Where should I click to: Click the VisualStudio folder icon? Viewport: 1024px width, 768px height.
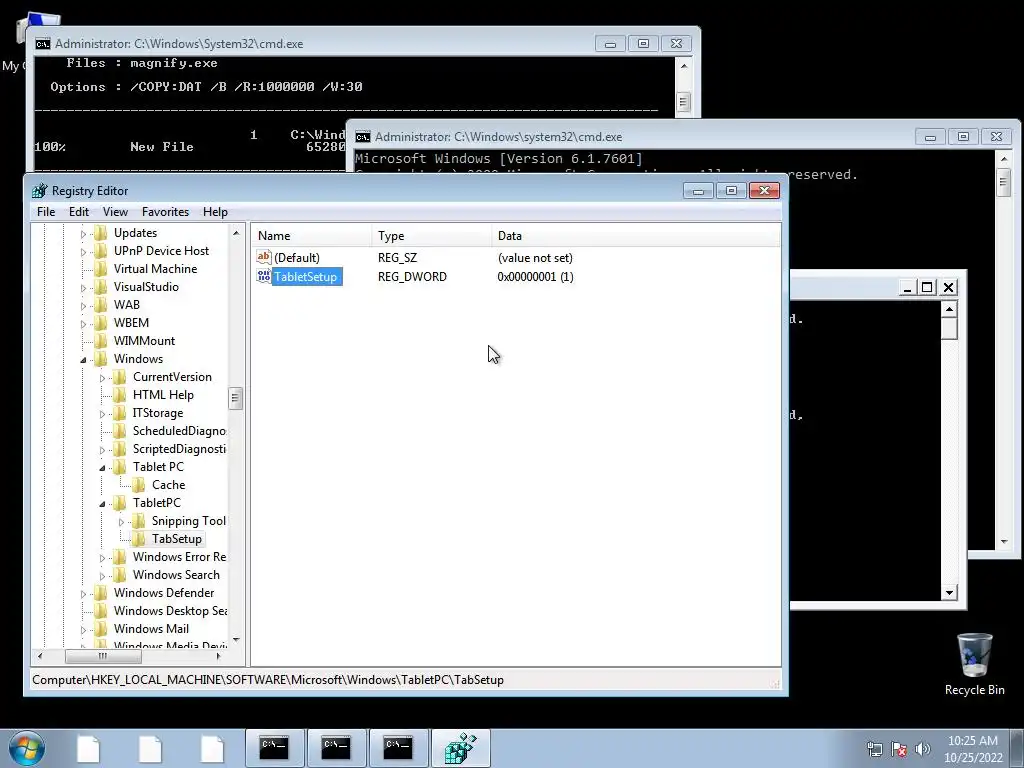tap(101, 287)
